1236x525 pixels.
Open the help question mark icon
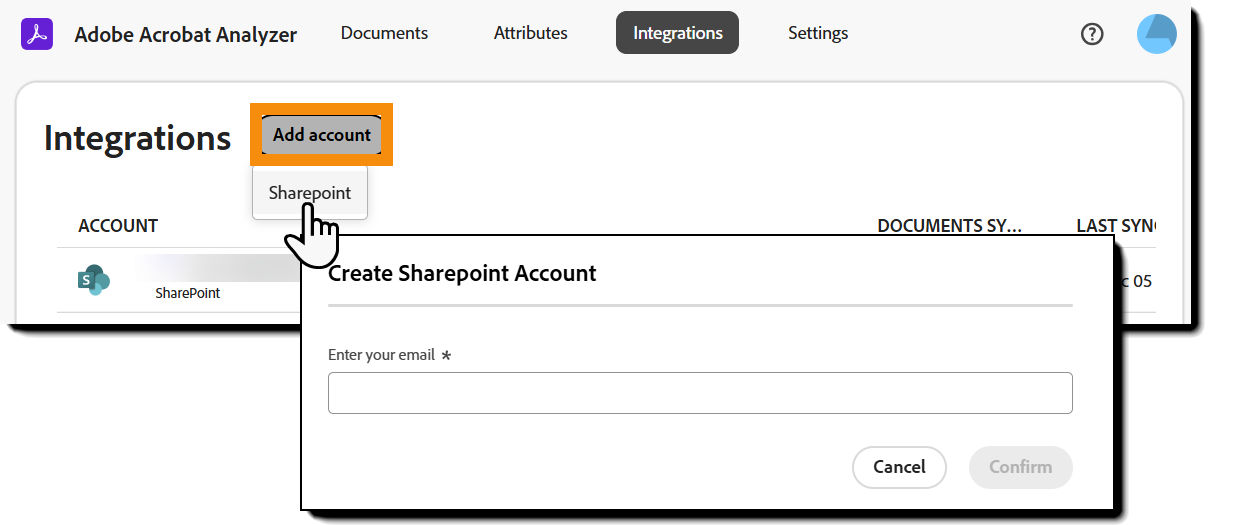tap(1092, 34)
